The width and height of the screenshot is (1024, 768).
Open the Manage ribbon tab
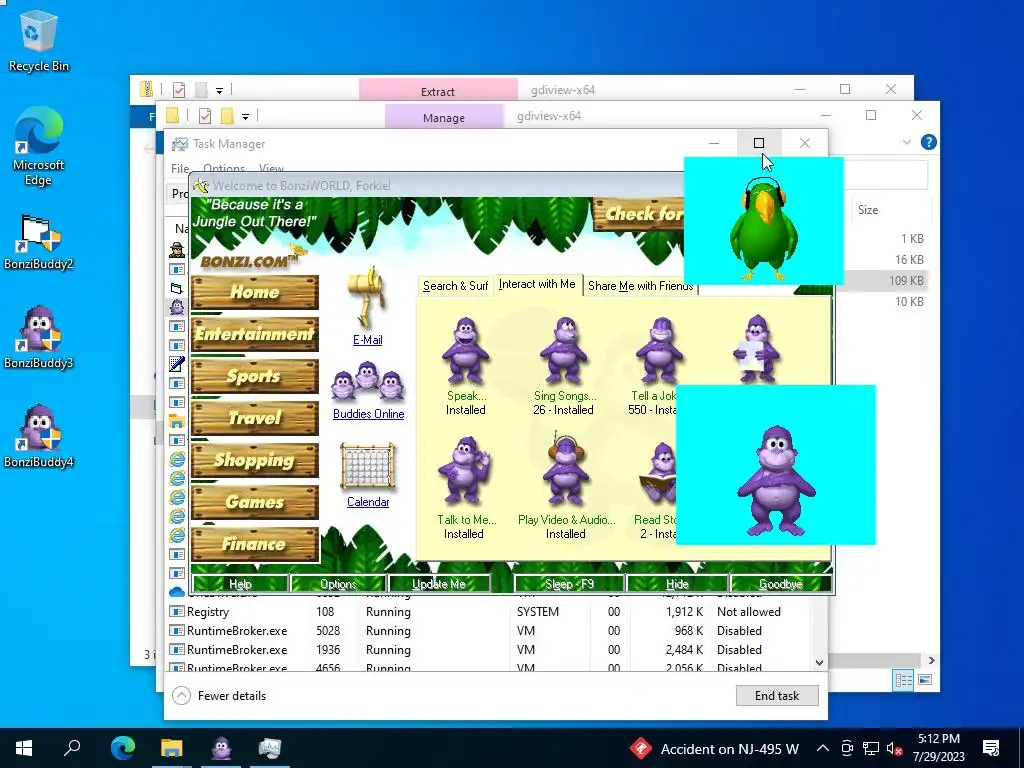tap(444, 117)
